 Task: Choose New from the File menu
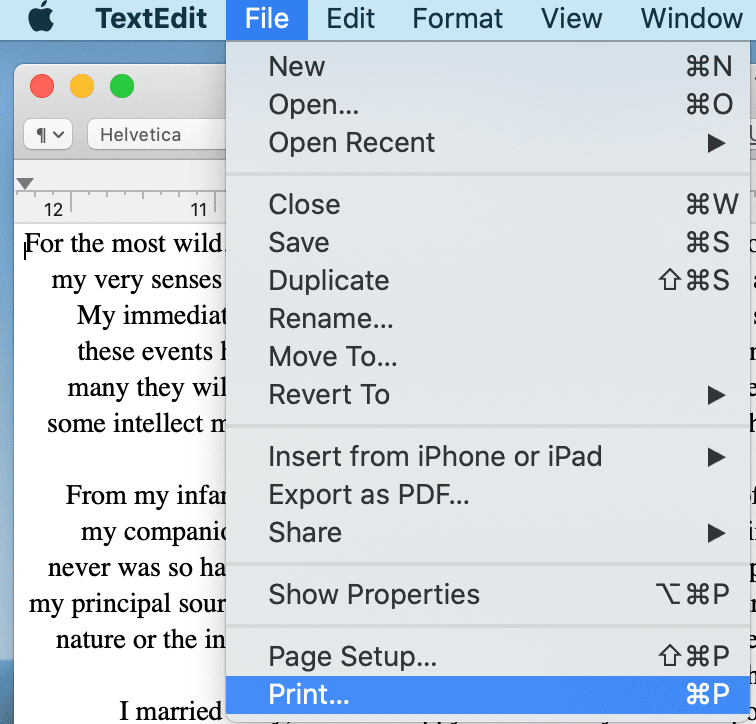point(487,67)
